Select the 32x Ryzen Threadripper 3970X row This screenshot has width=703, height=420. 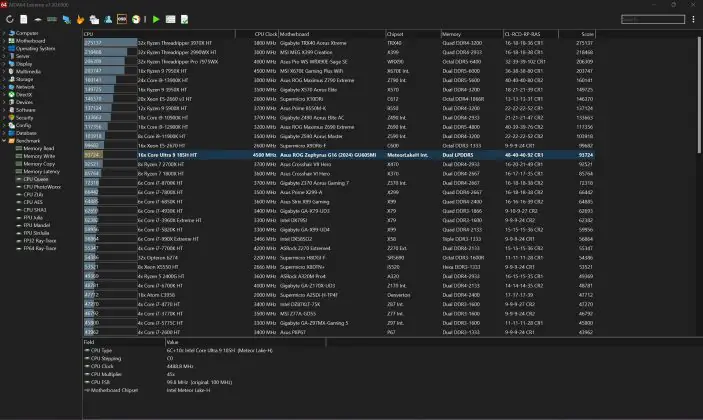(339, 43)
